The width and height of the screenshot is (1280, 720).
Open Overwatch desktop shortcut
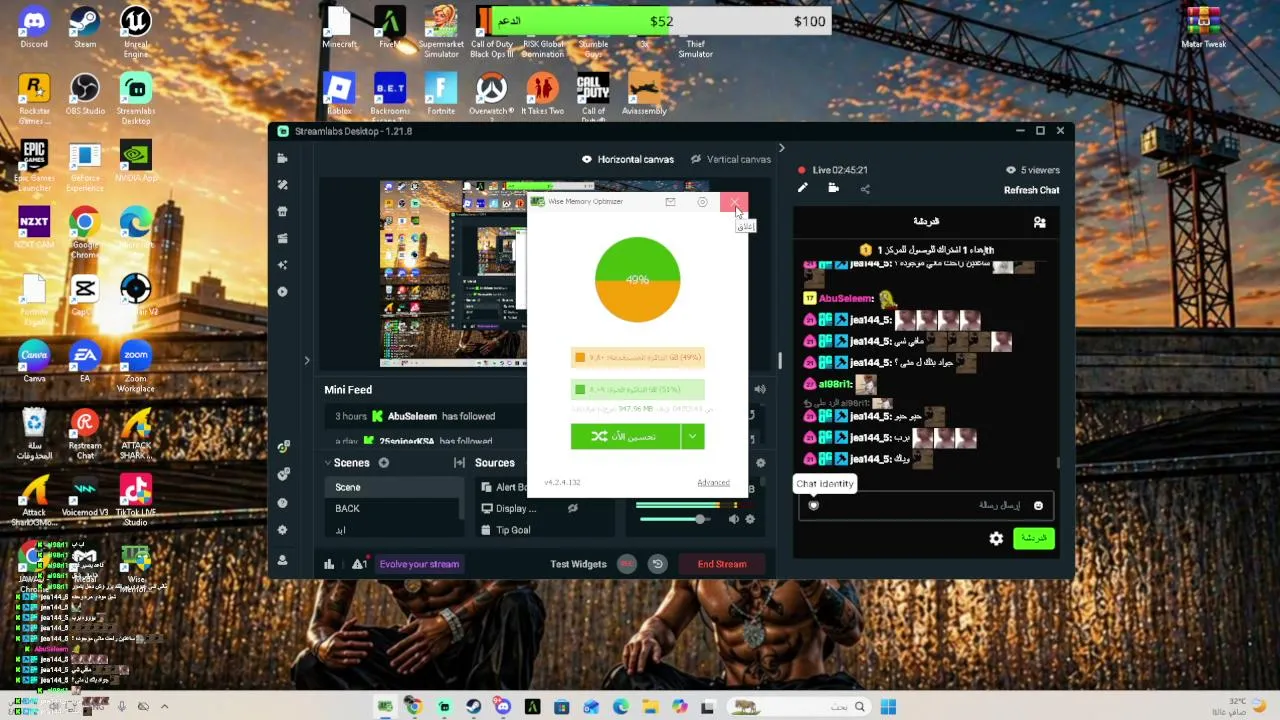(491, 95)
